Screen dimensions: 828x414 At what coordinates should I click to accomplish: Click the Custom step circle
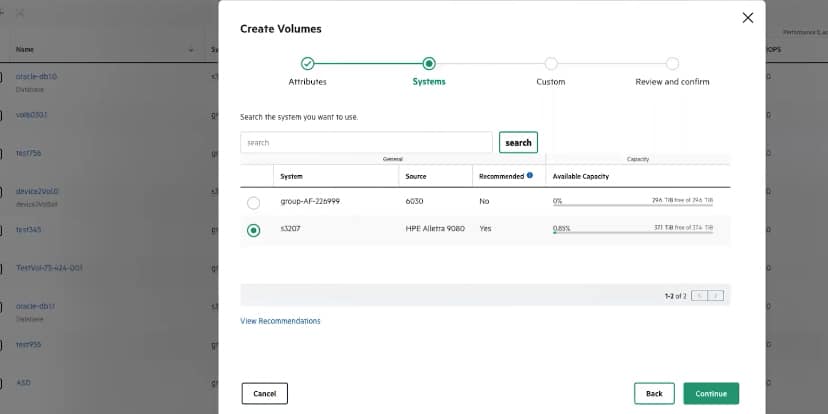551,64
